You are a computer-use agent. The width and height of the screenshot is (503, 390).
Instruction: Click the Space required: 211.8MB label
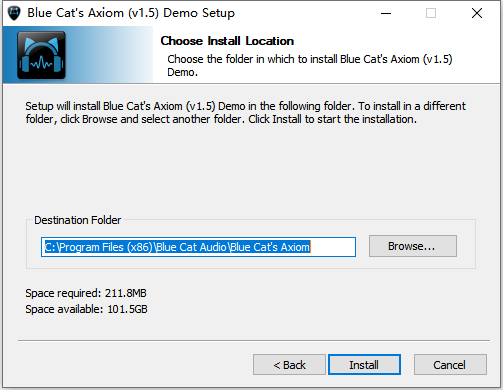click(86, 293)
